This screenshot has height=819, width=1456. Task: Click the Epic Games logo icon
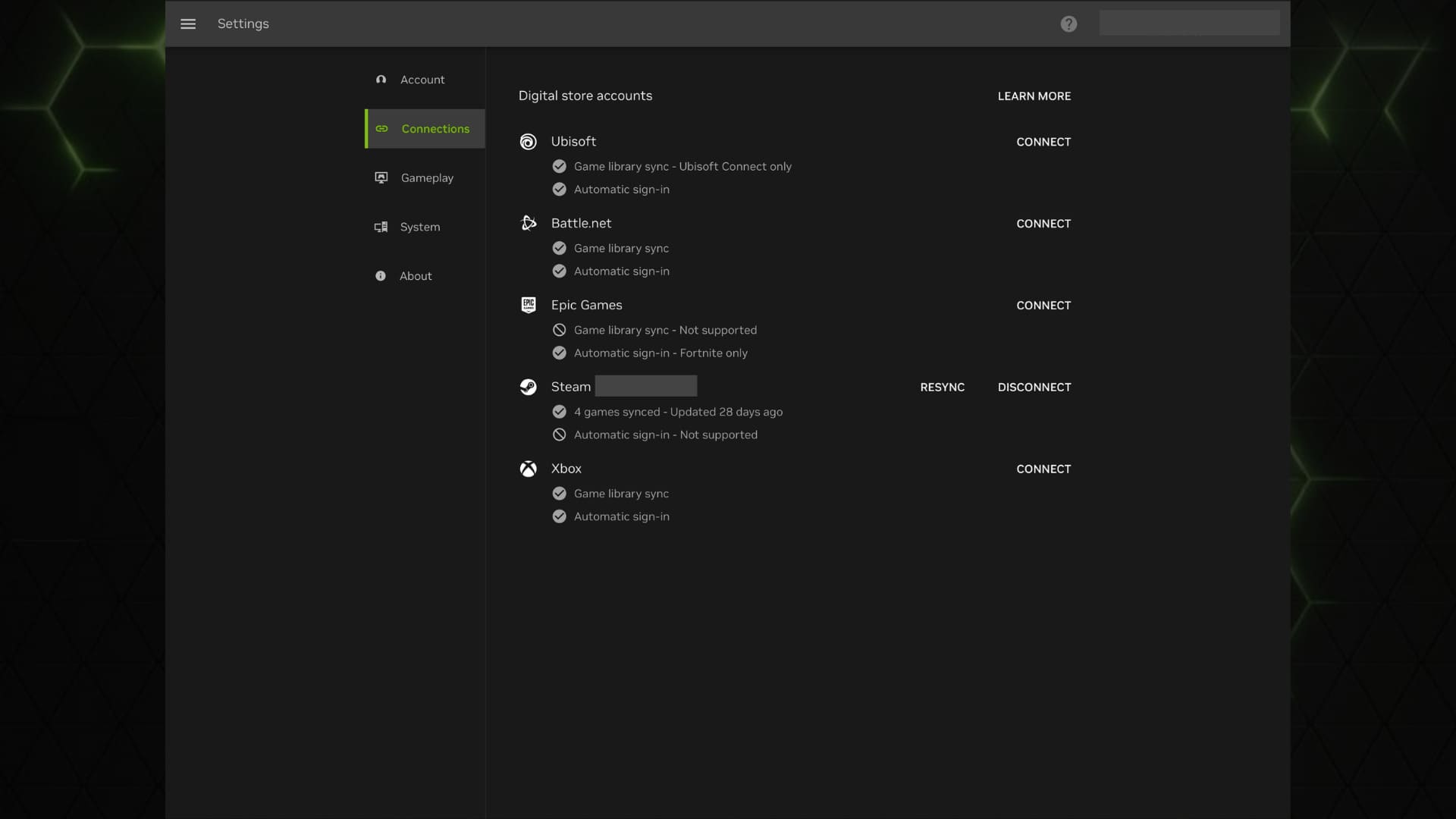click(529, 305)
